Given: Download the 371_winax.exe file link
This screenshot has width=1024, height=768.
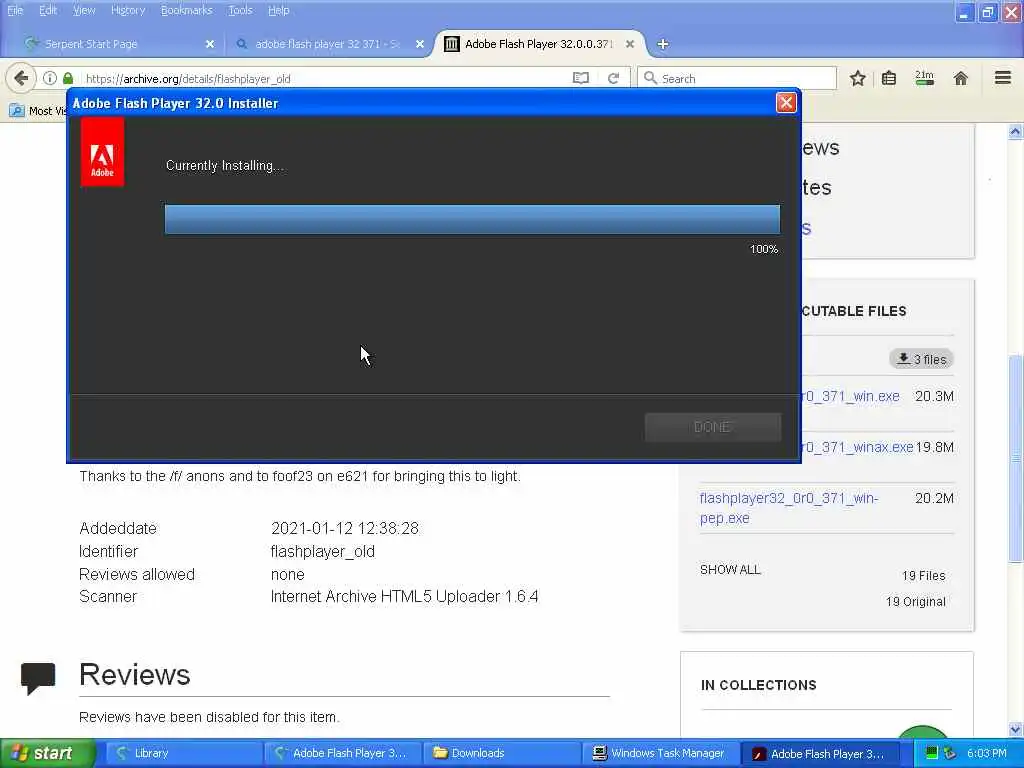Looking at the screenshot, I should 857,447.
